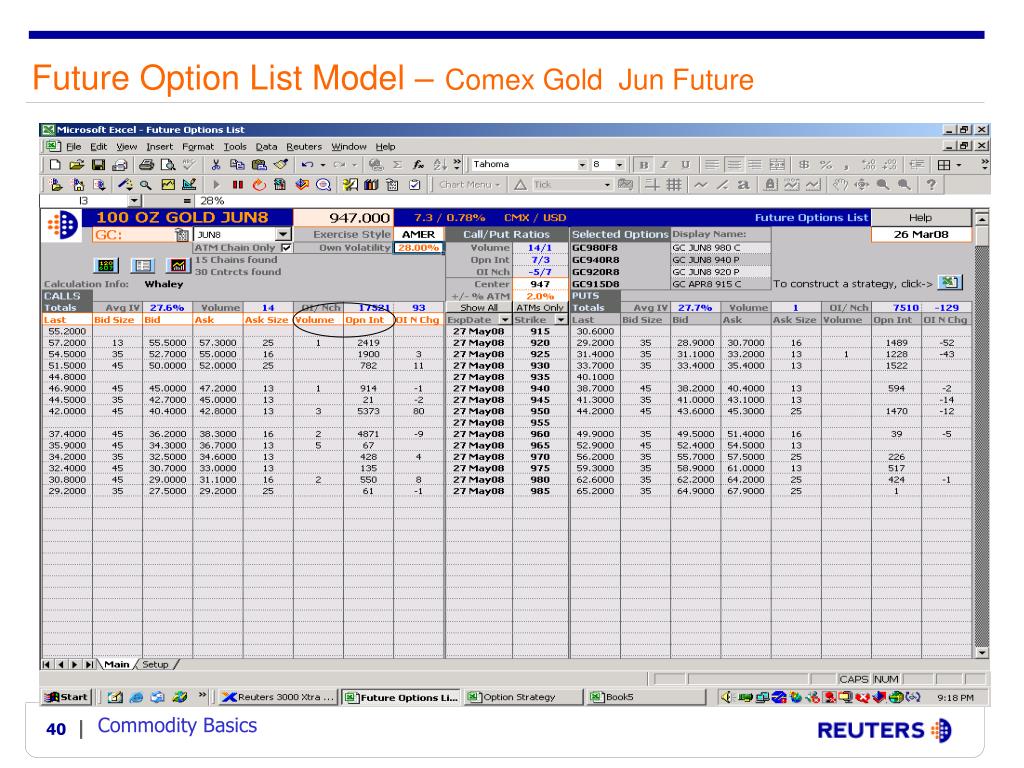Paste clipboard contents with the Paste icon

point(259,165)
